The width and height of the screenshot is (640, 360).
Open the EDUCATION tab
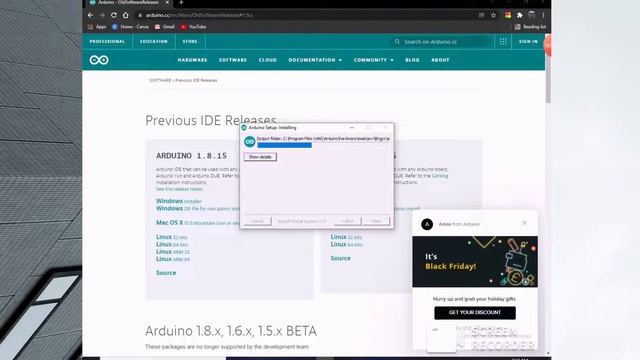pyautogui.click(x=153, y=42)
